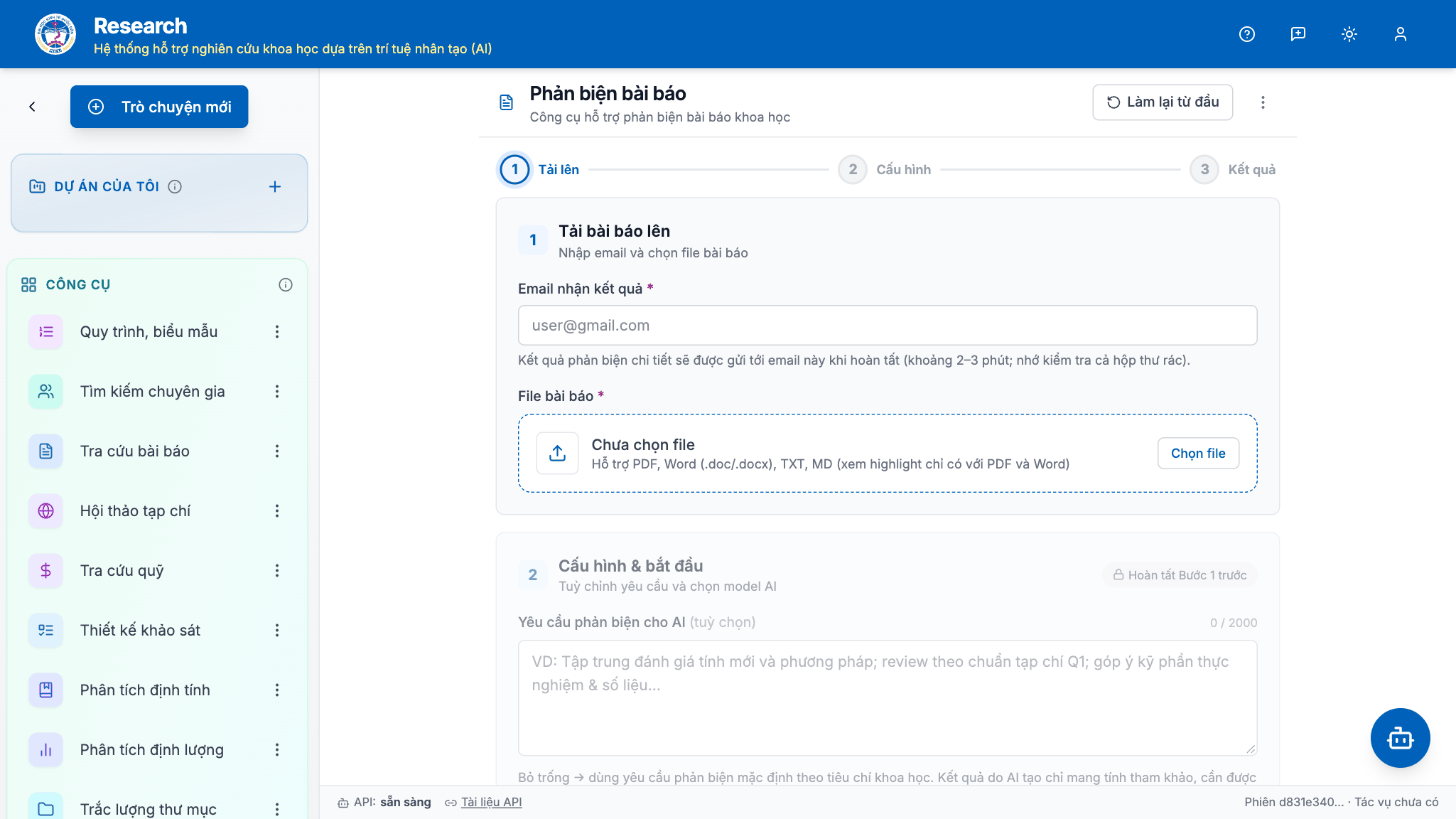
Task: Click Làm lại từ đầu button
Action: coord(1163,102)
